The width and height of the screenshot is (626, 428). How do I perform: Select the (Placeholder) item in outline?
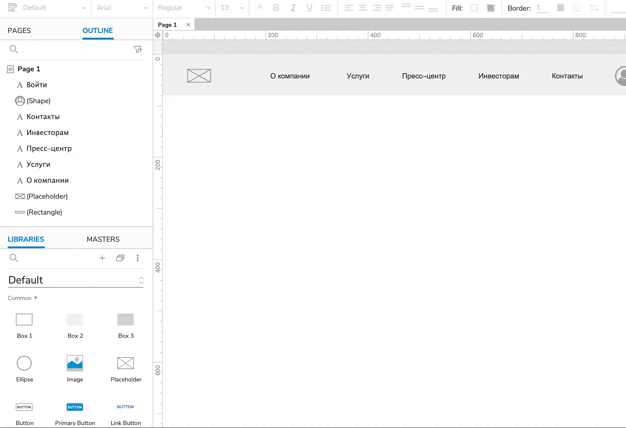point(47,196)
